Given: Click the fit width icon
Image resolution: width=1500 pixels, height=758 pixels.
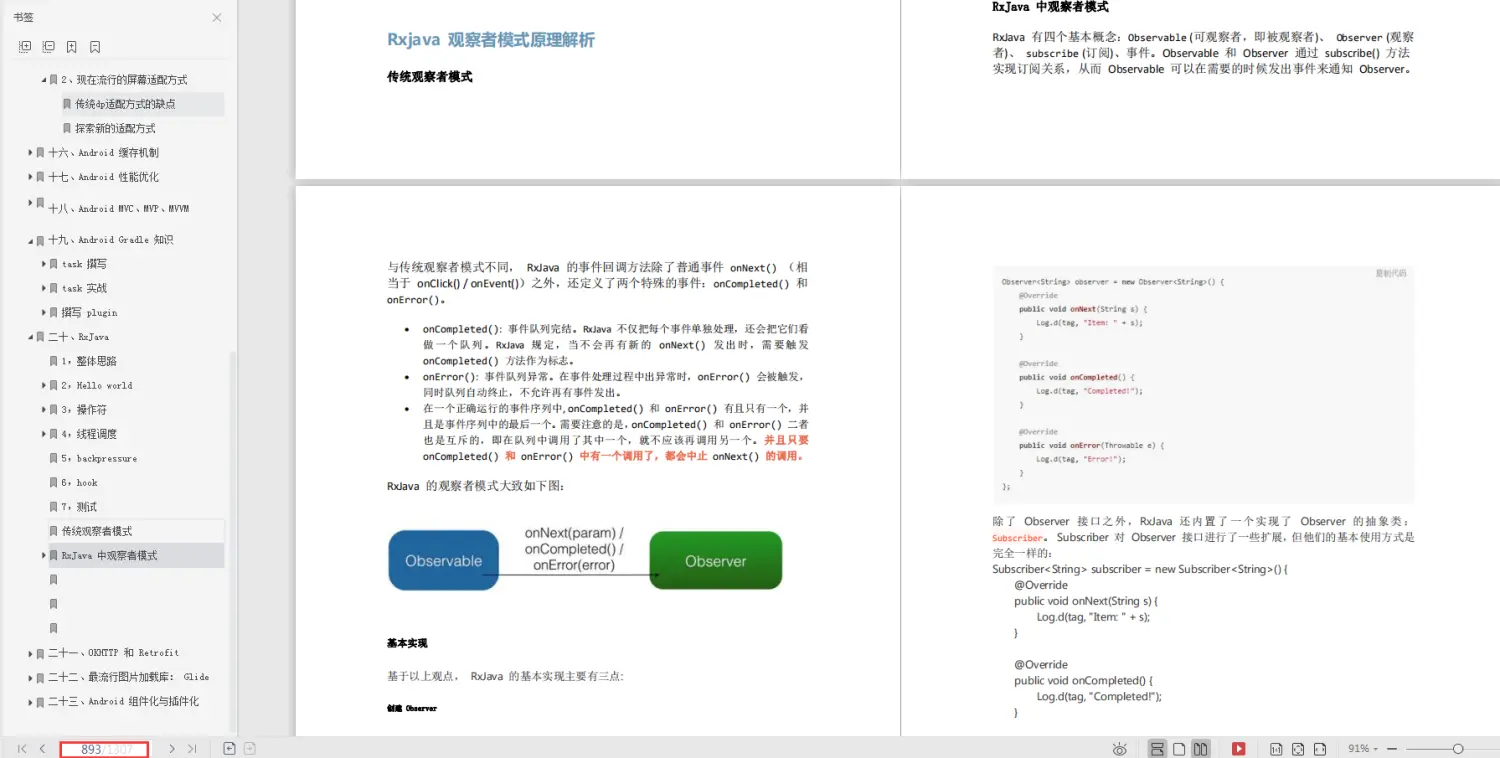Looking at the screenshot, I should click(x=1320, y=748).
